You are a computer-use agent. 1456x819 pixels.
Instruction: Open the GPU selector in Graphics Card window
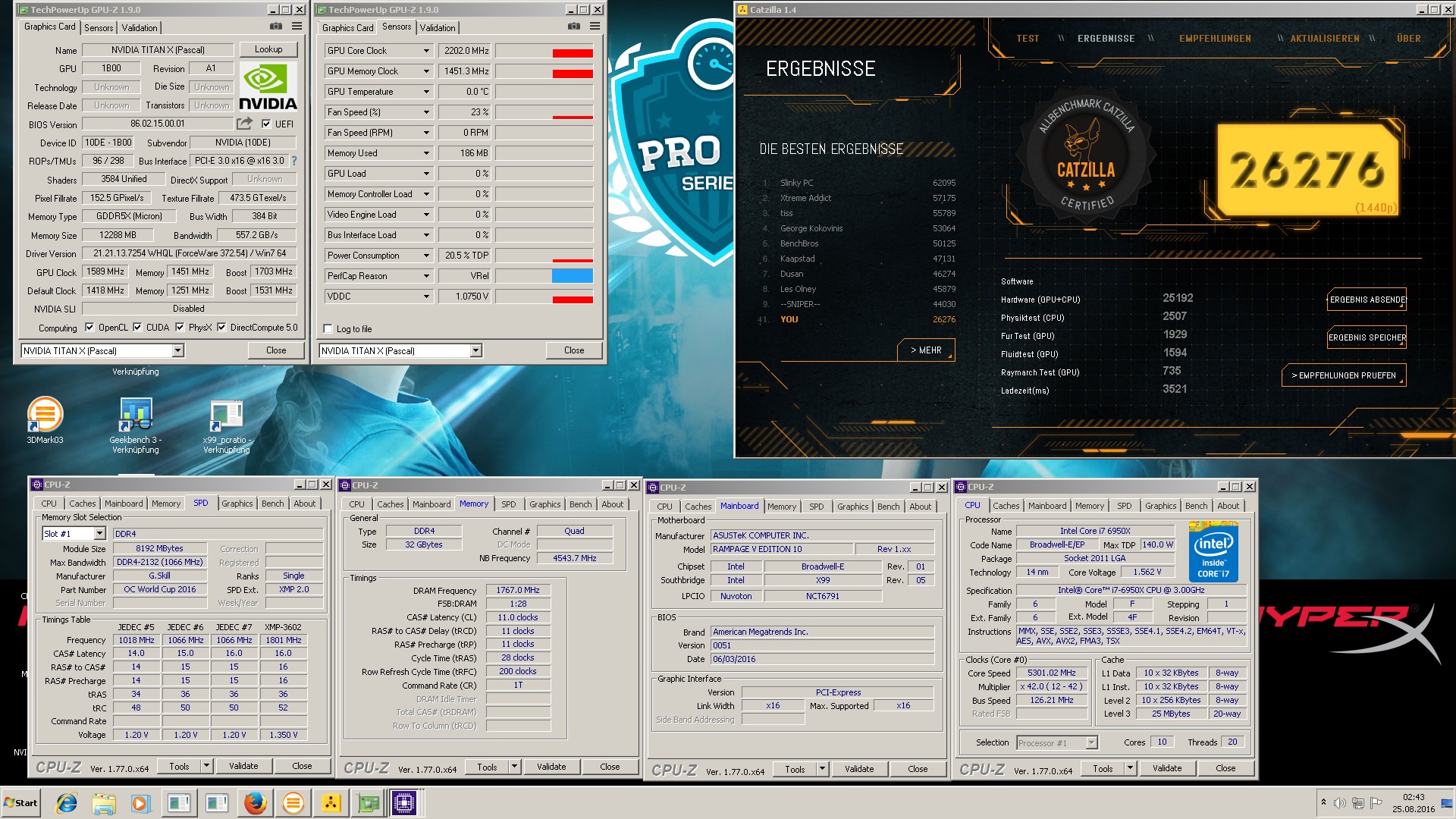102,350
